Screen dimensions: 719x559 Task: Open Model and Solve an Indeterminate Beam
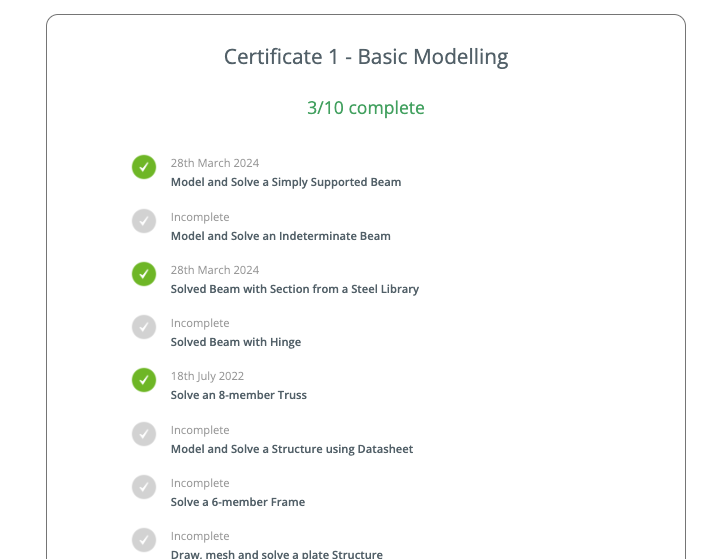281,236
